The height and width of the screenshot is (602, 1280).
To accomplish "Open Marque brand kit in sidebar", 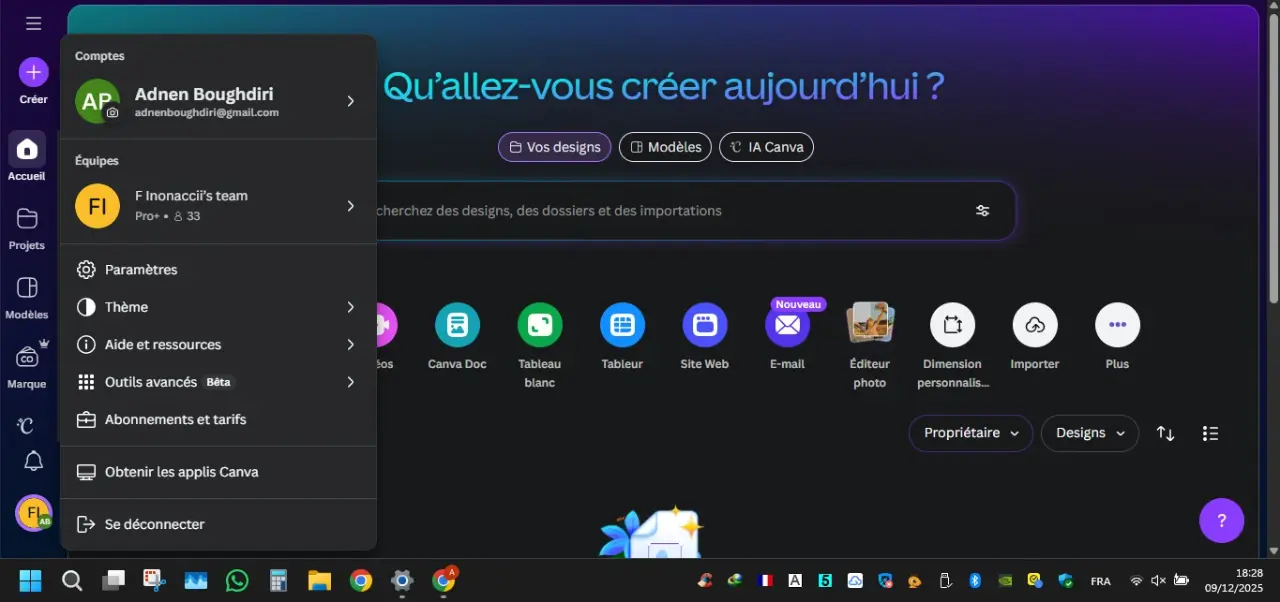I will pos(27,365).
